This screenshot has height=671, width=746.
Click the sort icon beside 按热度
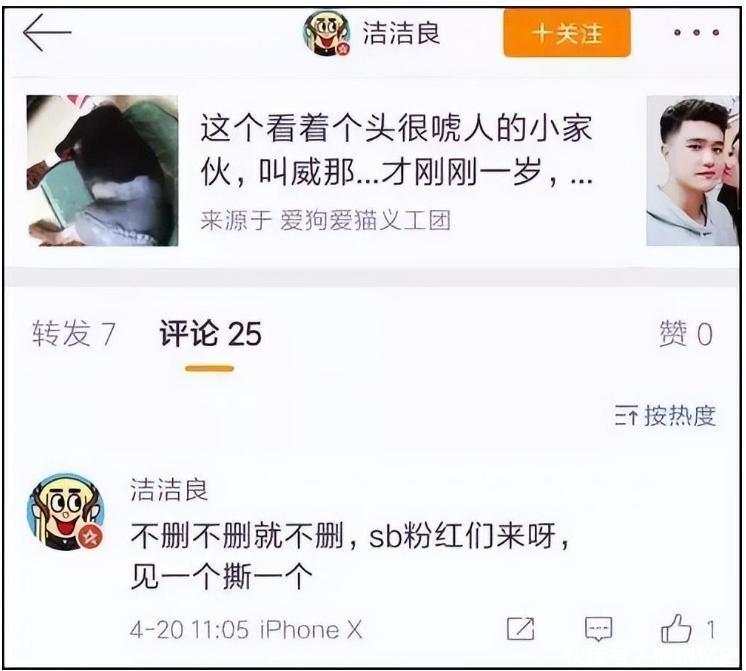click(626, 416)
